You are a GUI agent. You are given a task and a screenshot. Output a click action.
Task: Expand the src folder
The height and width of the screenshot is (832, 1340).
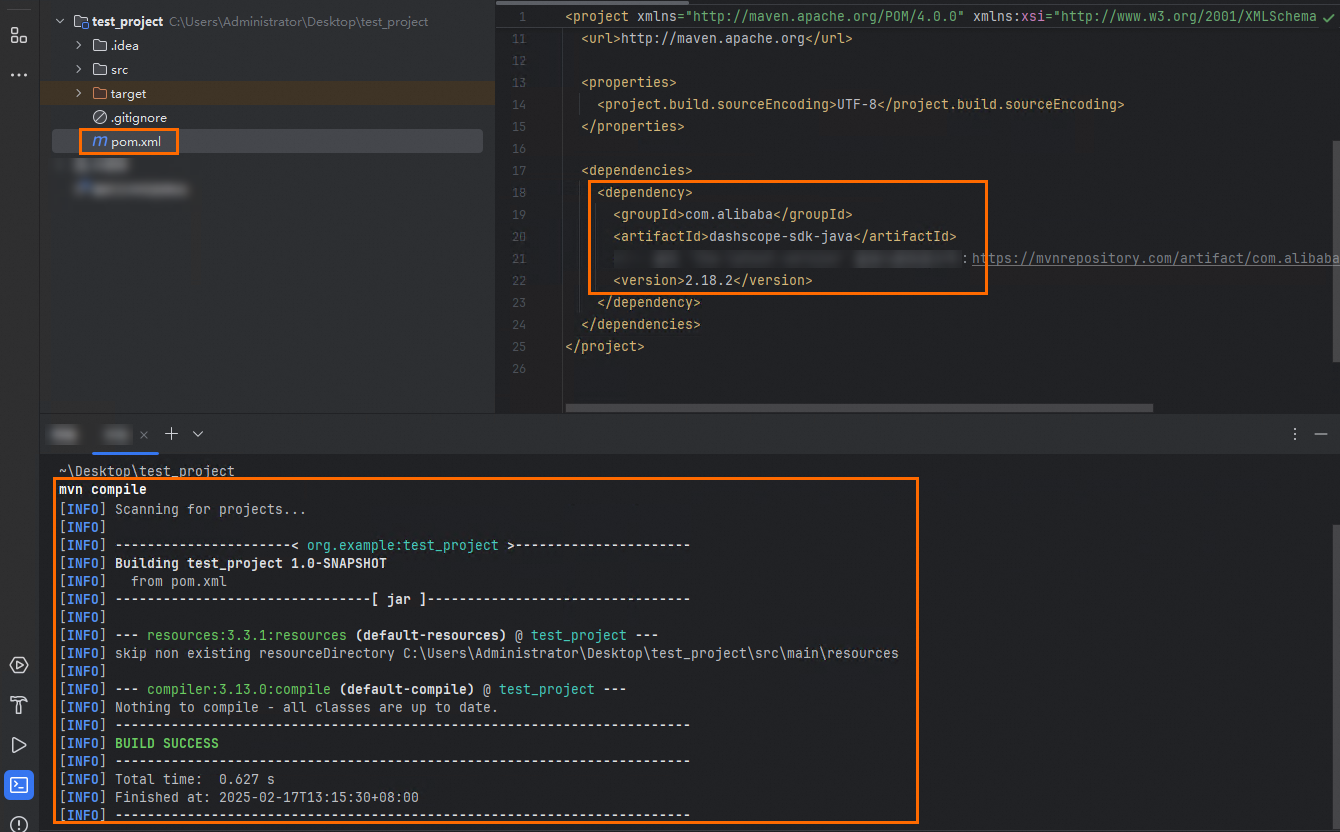pyautogui.click(x=79, y=69)
